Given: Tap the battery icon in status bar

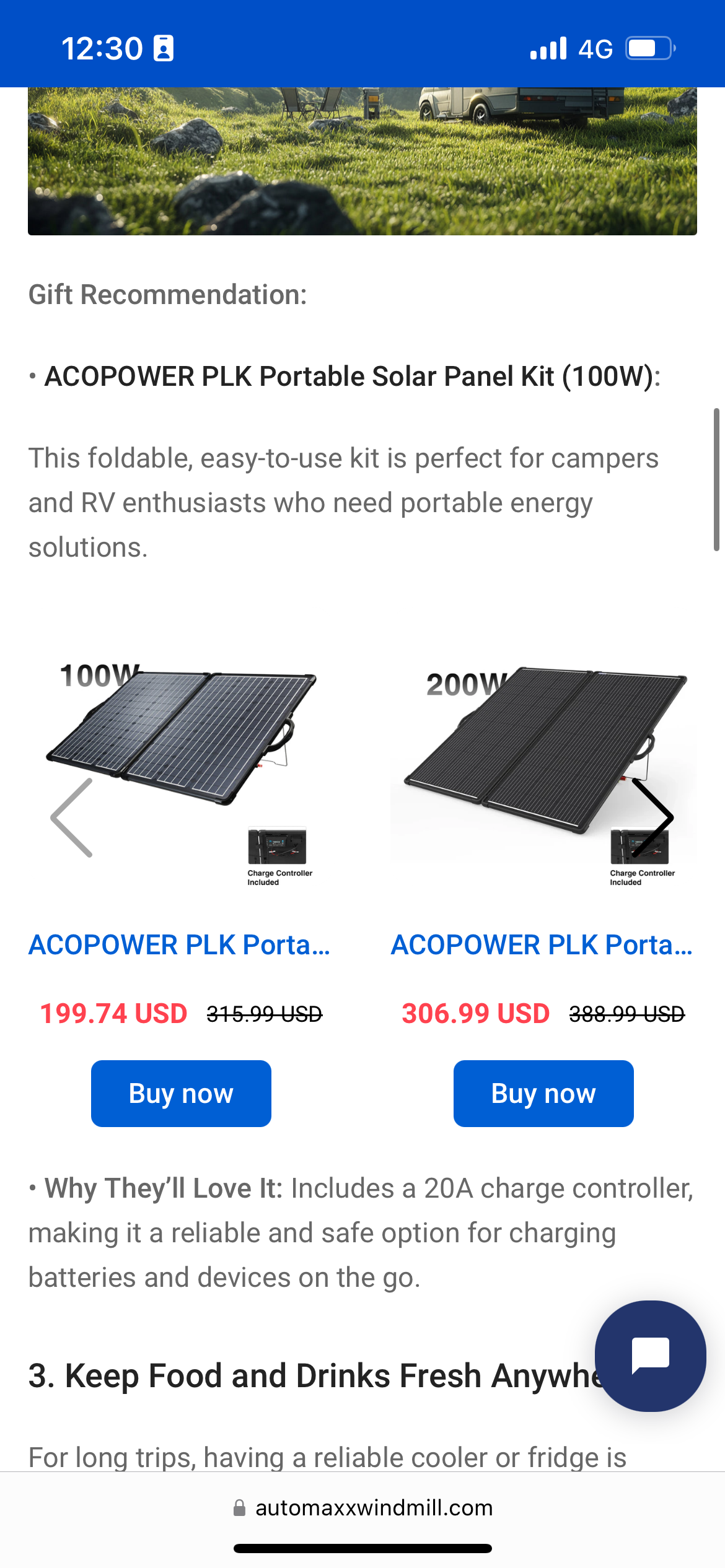Looking at the screenshot, I should point(649,48).
